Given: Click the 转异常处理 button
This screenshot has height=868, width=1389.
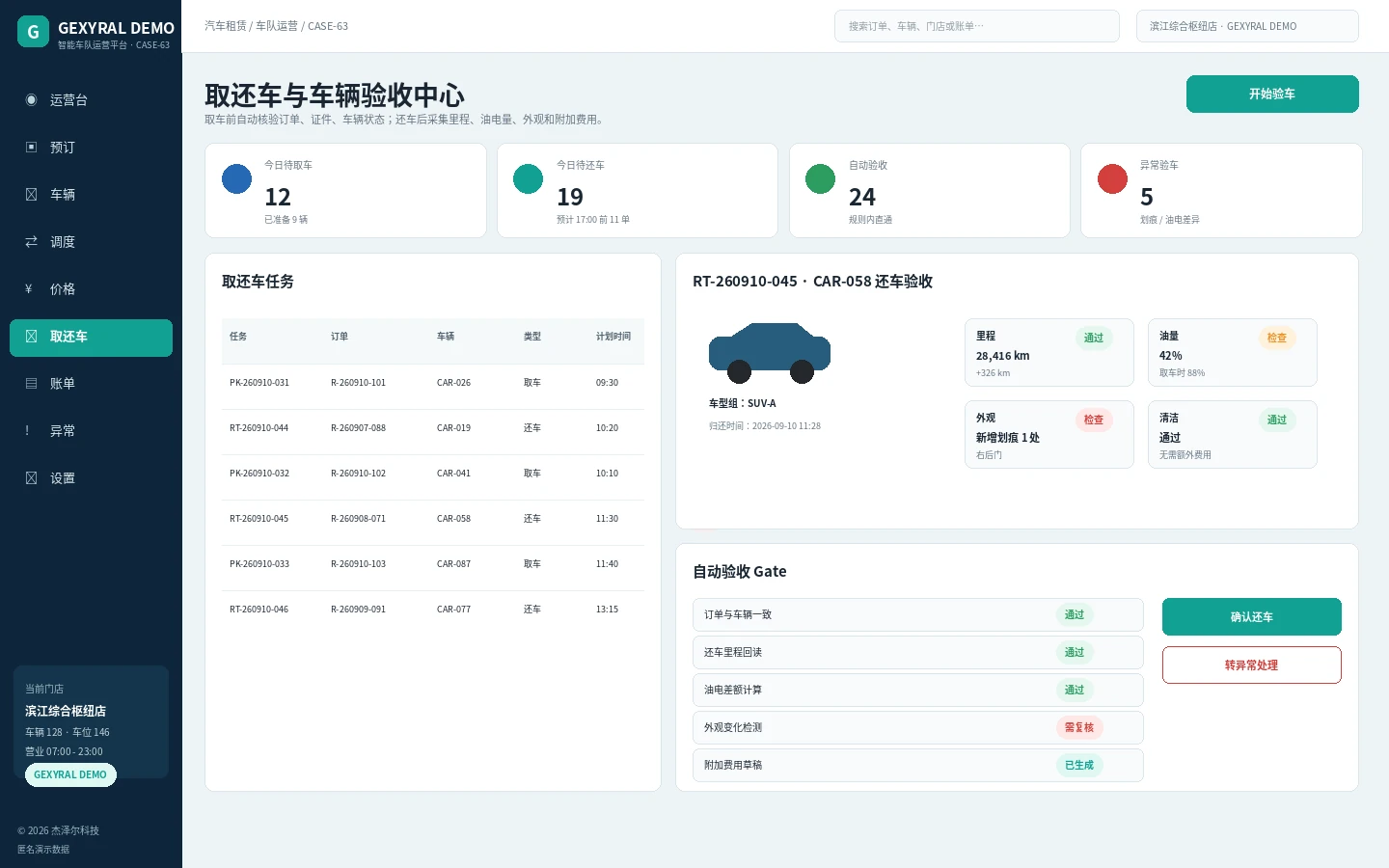Looking at the screenshot, I should coord(1252,665).
